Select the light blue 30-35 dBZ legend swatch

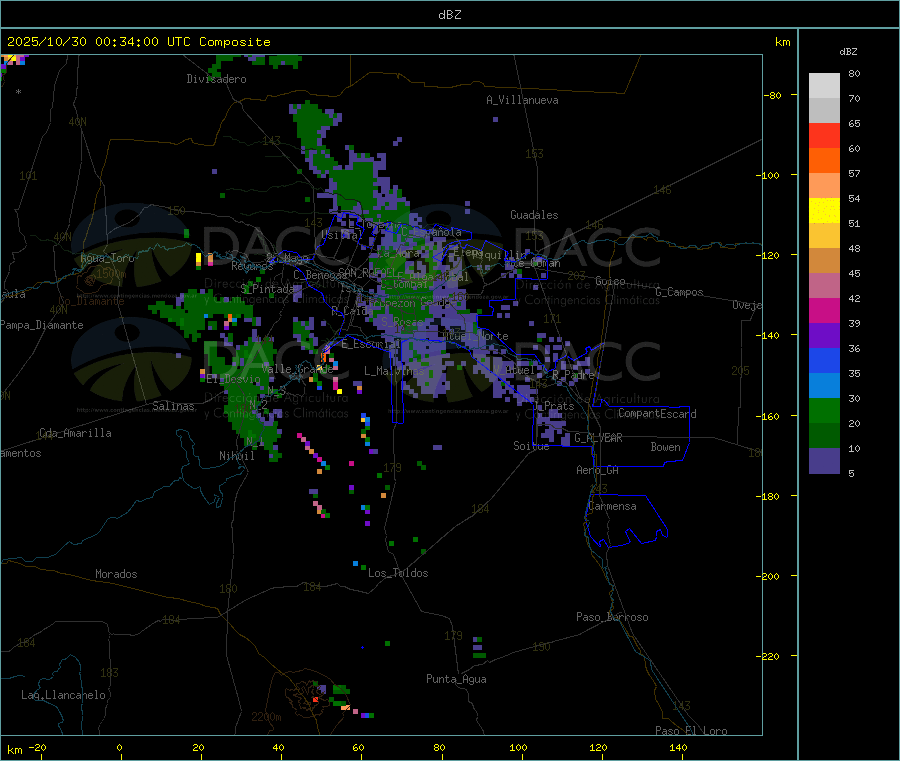point(824,386)
